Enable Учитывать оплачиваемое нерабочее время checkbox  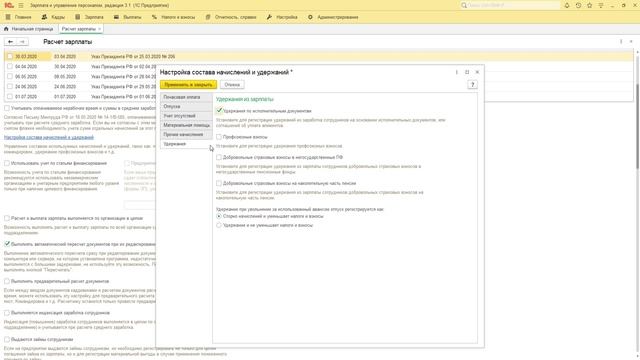click(x=7, y=108)
